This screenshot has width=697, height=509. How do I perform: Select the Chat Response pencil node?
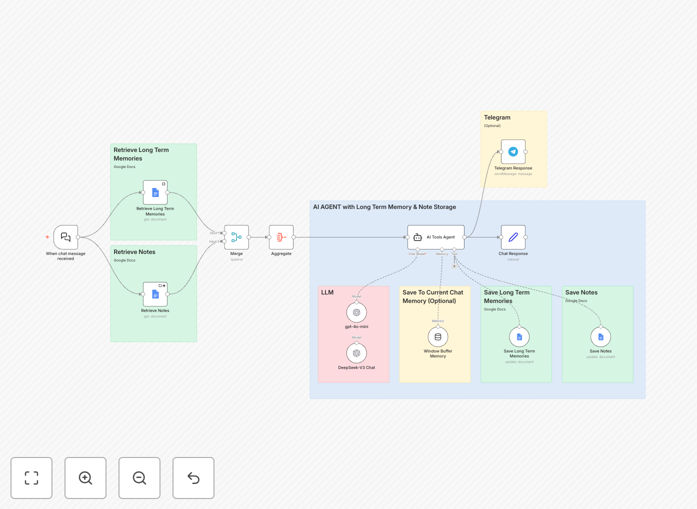tap(513, 237)
